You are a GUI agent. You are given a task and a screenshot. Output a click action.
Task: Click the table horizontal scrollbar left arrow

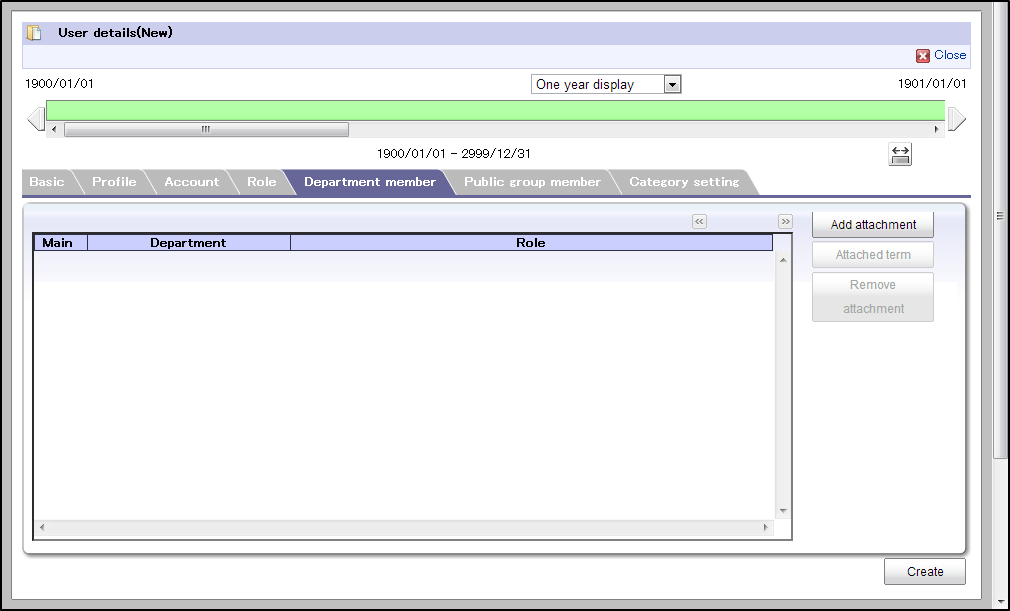click(x=42, y=527)
